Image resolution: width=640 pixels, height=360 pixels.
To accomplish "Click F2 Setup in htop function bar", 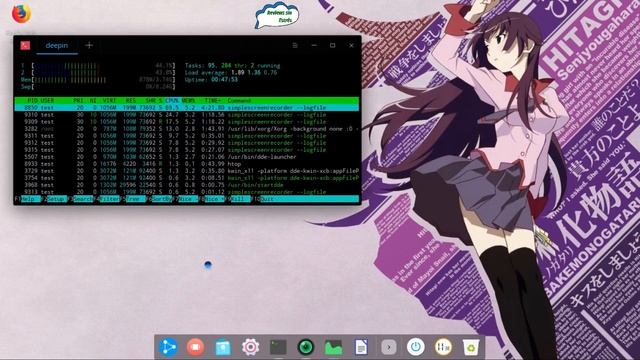I will pos(54,199).
